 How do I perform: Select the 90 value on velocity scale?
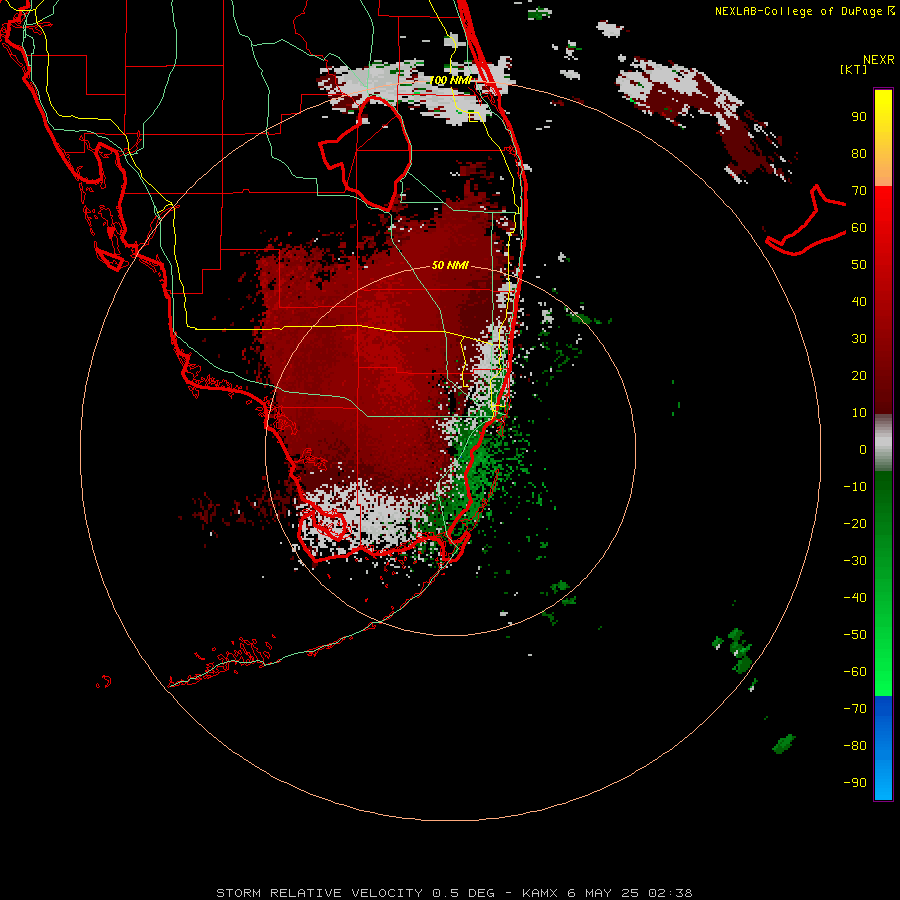click(859, 117)
